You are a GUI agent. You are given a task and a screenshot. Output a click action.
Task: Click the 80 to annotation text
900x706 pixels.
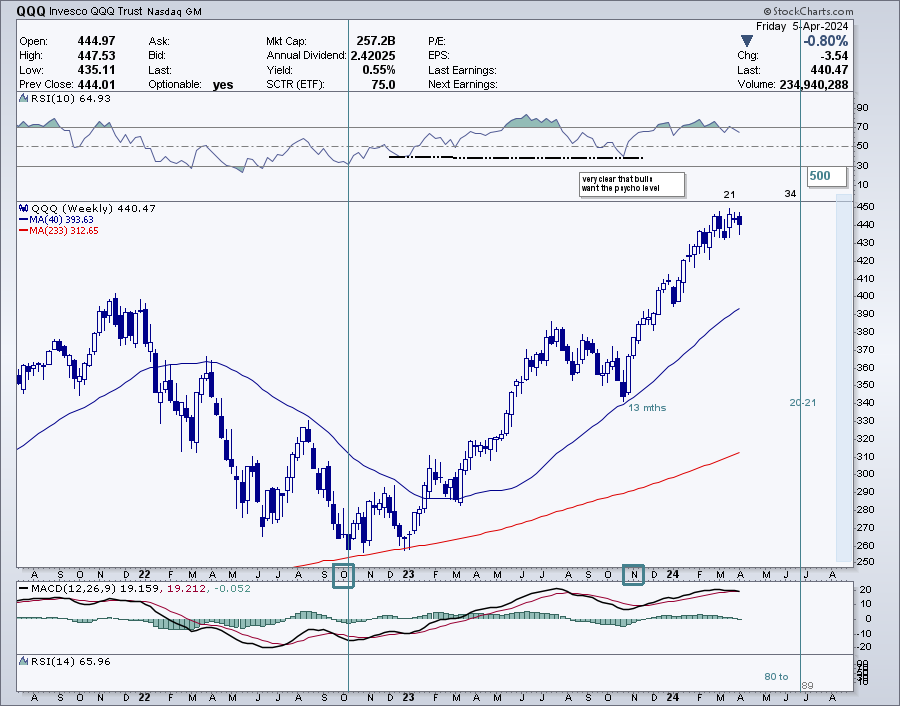pyautogui.click(x=776, y=677)
